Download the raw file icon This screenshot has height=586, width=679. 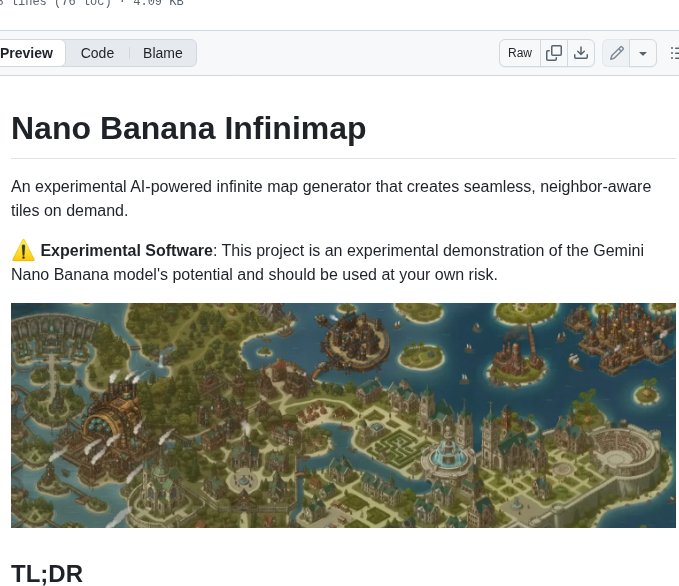point(581,53)
